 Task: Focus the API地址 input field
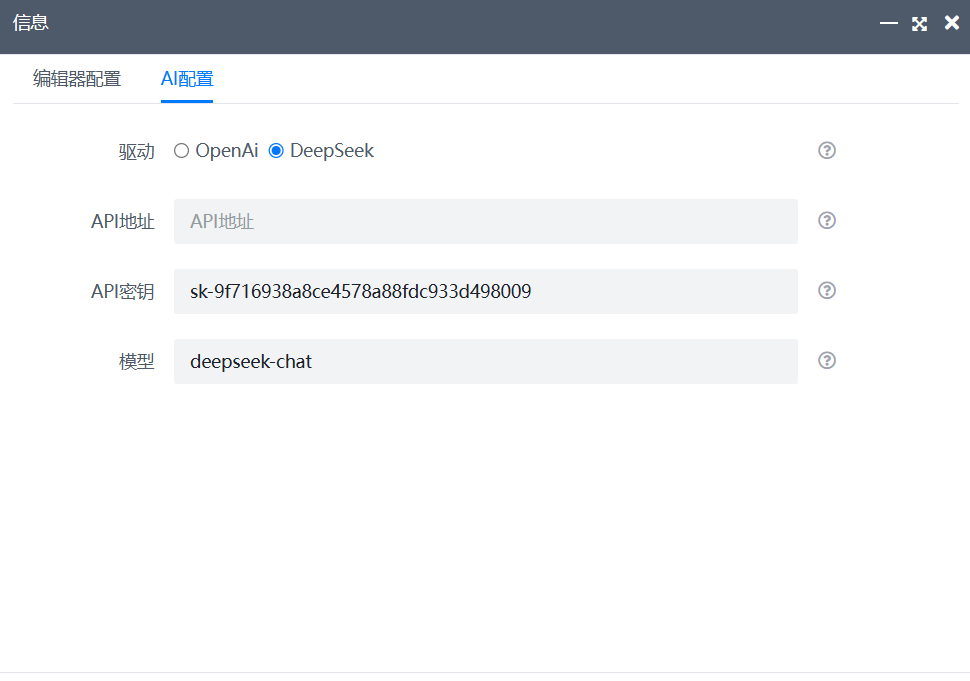[x=486, y=221]
